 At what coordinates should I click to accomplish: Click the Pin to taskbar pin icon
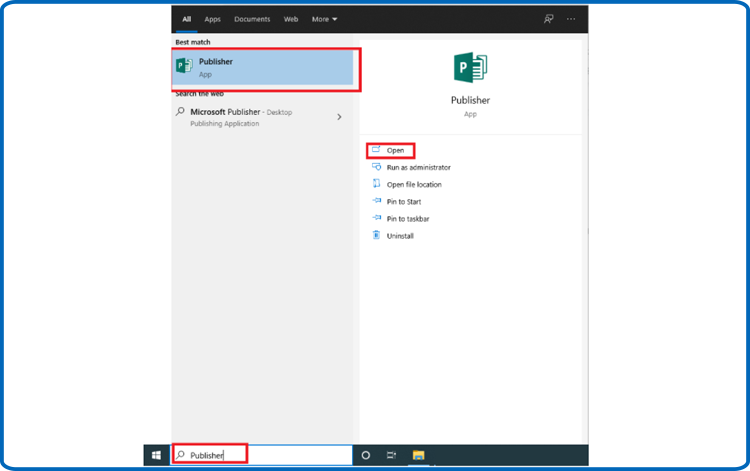pos(376,218)
